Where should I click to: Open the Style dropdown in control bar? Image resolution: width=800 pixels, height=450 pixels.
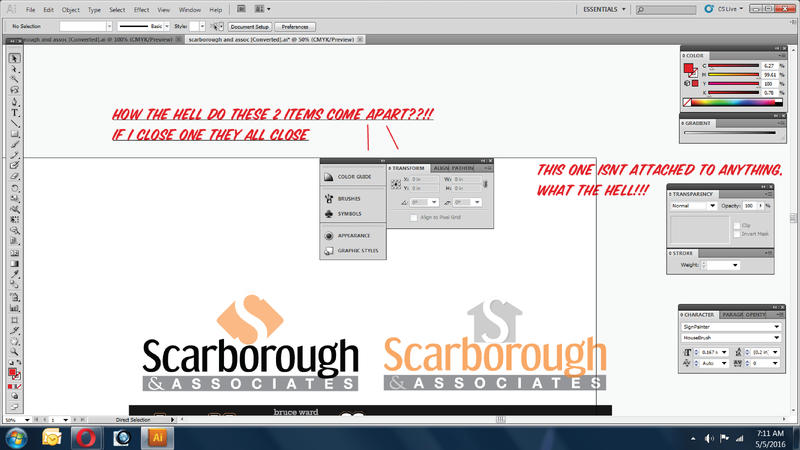point(202,26)
